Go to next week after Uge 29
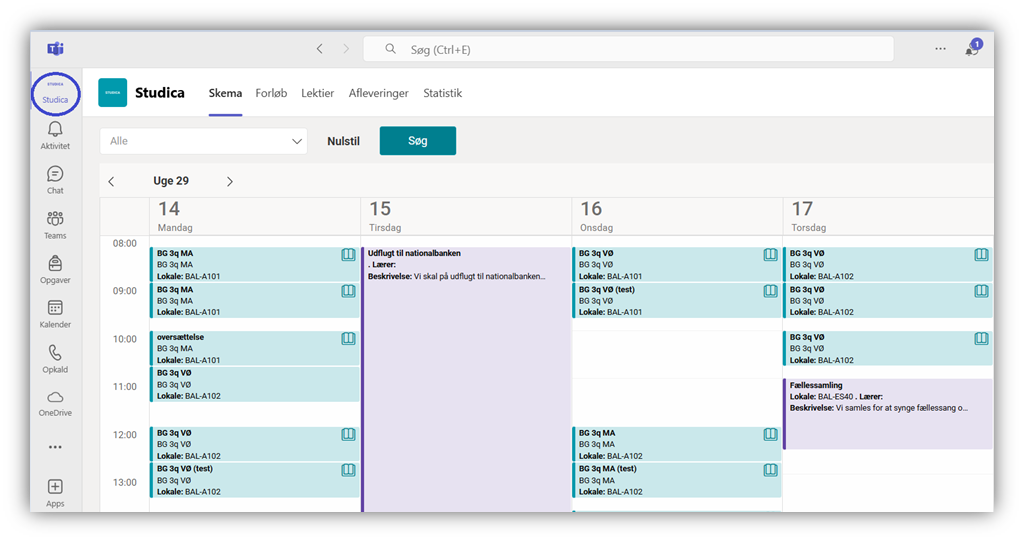Screen dimensions: 1024x542 [x=229, y=182]
